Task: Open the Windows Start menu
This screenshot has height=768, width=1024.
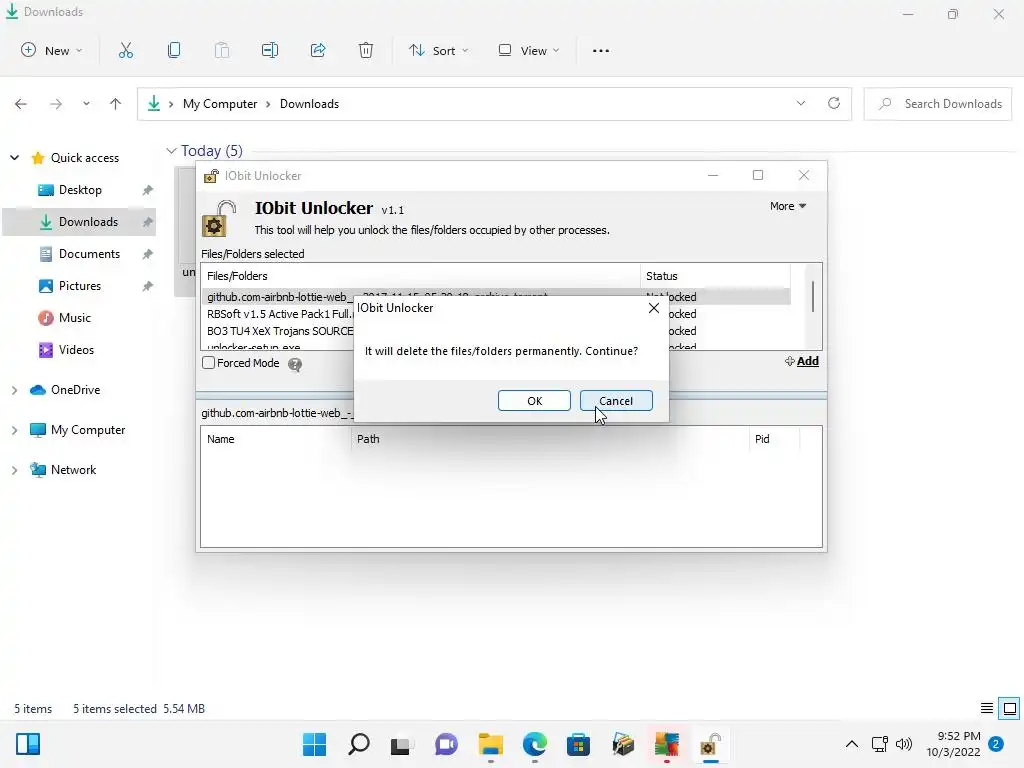Action: [x=314, y=744]
